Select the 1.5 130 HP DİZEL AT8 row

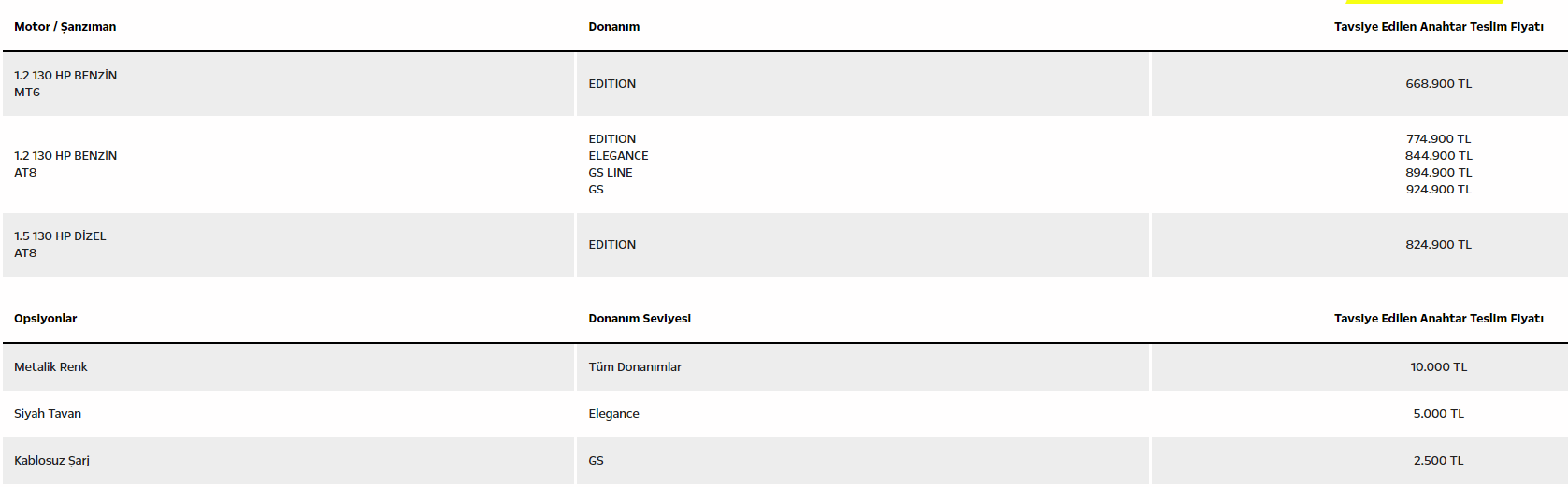(784, 245)
